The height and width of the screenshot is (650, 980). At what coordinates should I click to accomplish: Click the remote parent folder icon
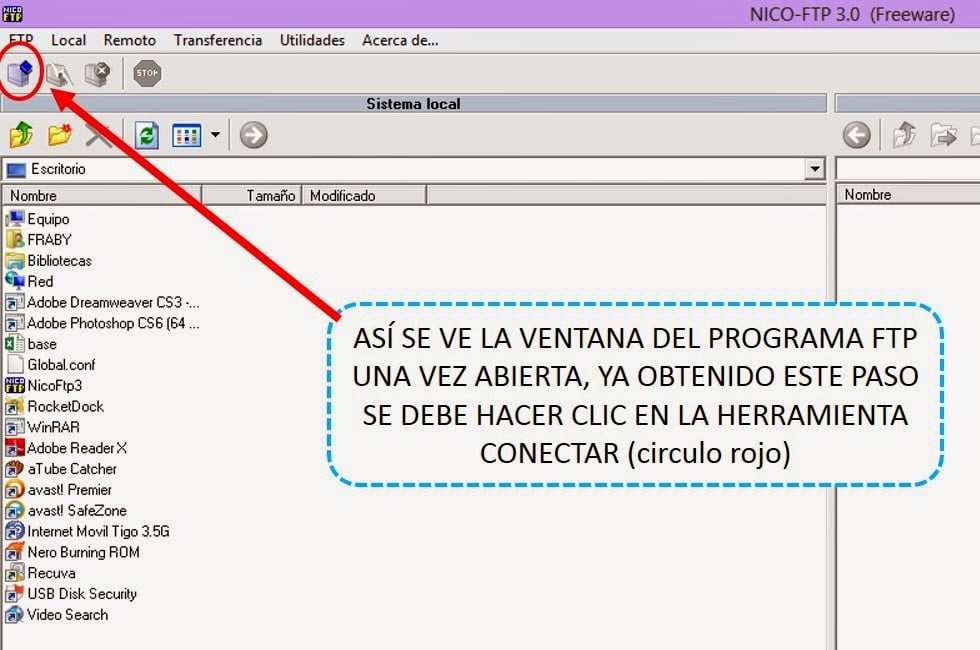click(904, 135)
